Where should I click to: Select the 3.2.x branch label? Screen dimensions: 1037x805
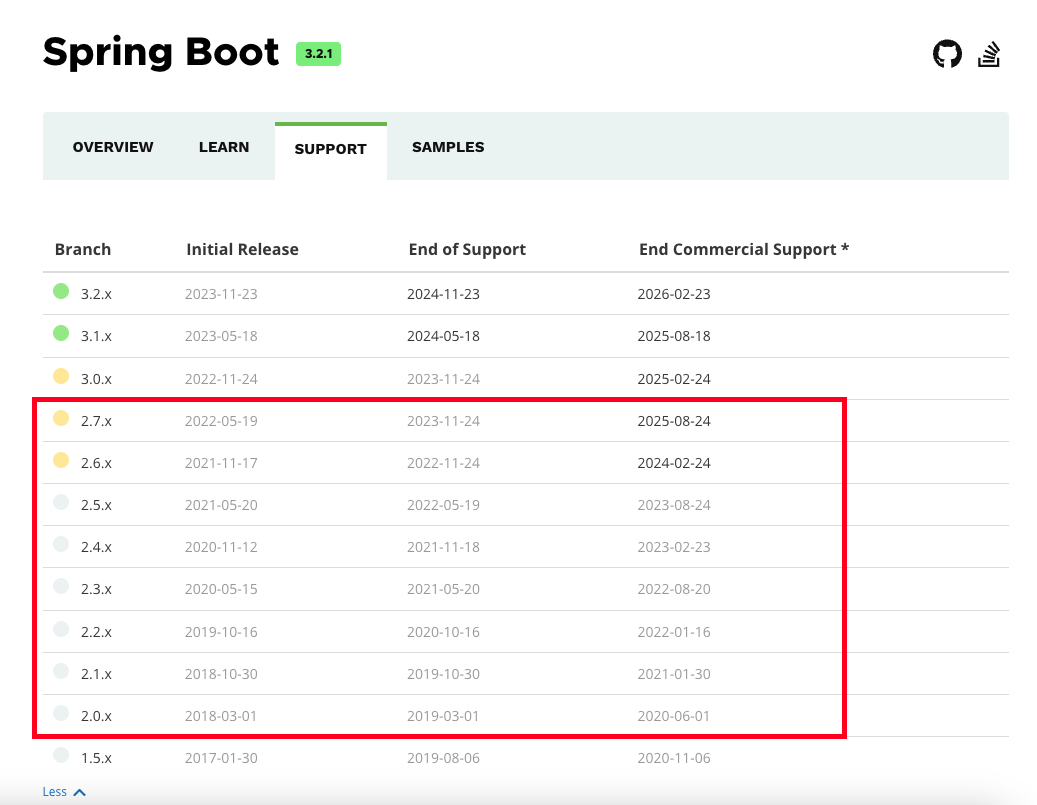[x=97, y=294]
